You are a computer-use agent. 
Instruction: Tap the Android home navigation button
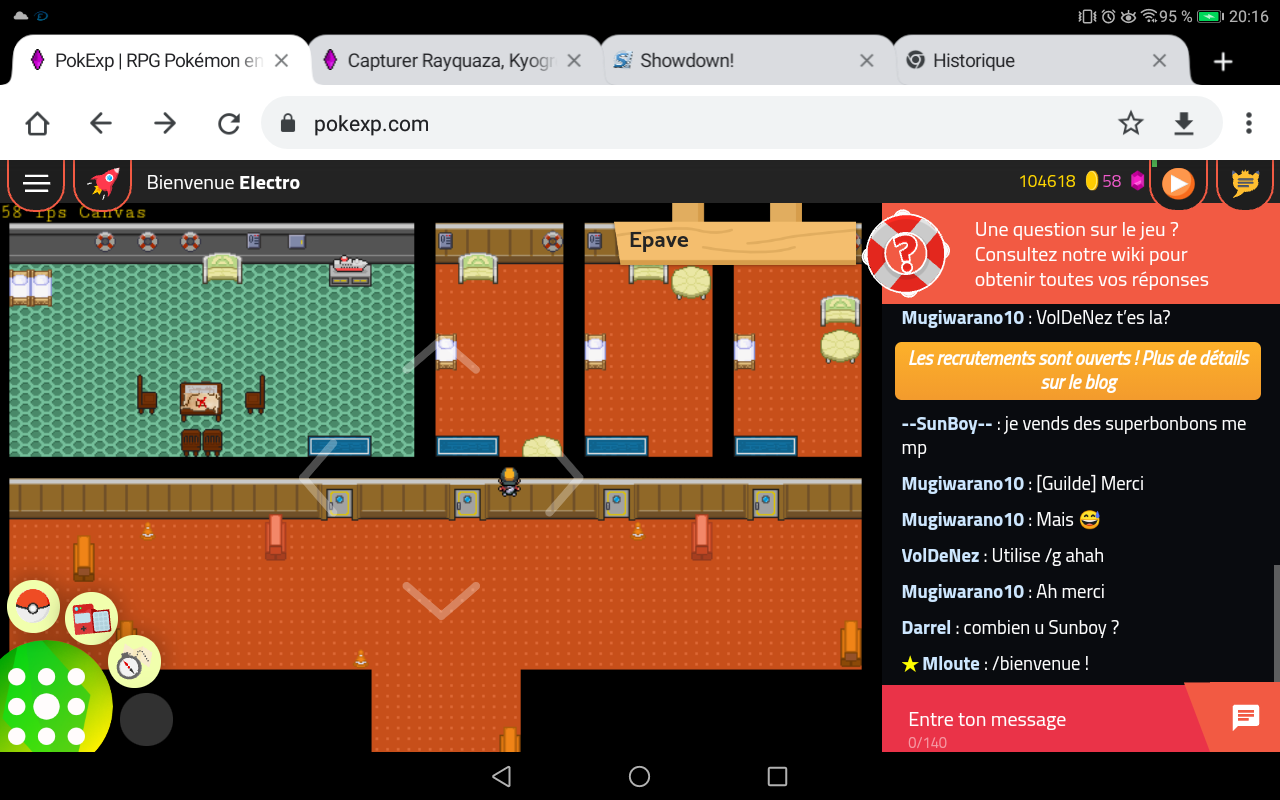[x=640, y=776]
